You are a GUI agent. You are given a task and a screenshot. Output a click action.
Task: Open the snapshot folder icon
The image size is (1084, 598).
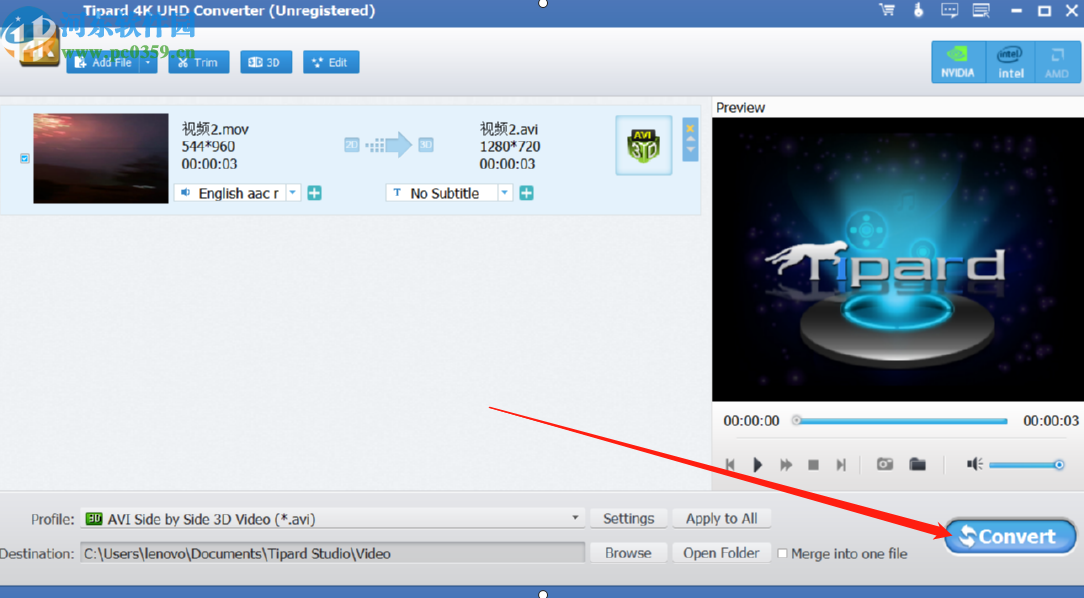[x=917, y=464]
